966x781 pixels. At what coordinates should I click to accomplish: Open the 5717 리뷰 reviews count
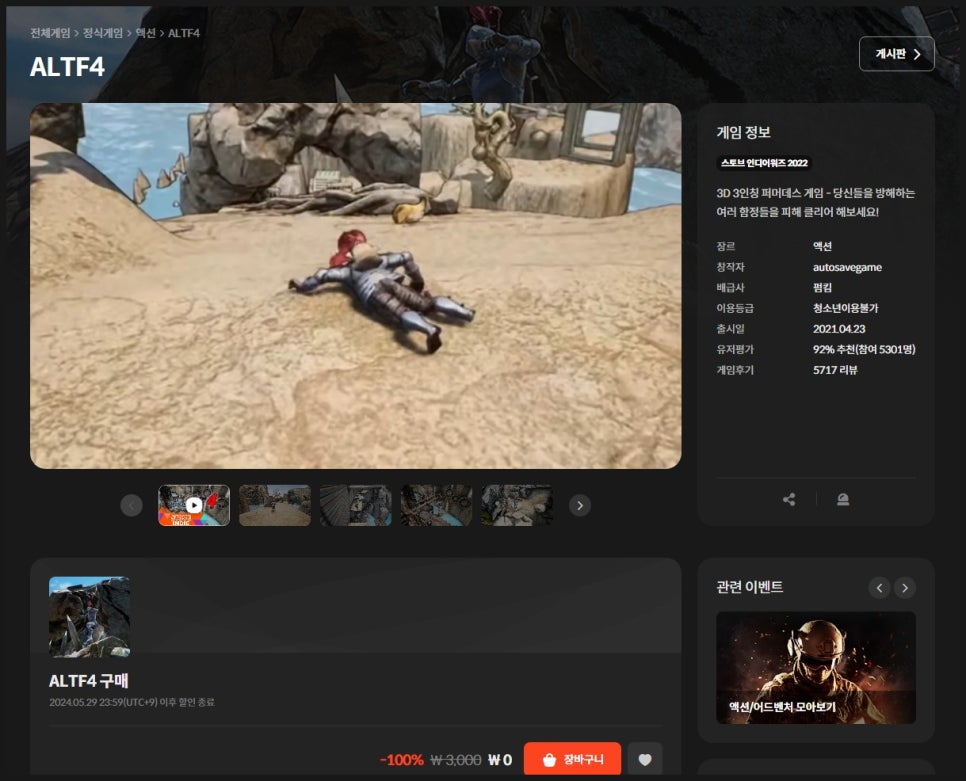[835, 370]
